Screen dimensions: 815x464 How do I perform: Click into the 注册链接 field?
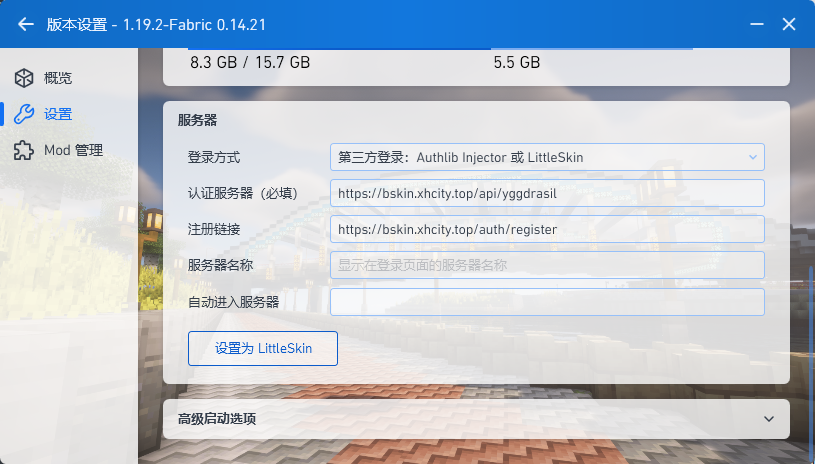coord(547,229)
